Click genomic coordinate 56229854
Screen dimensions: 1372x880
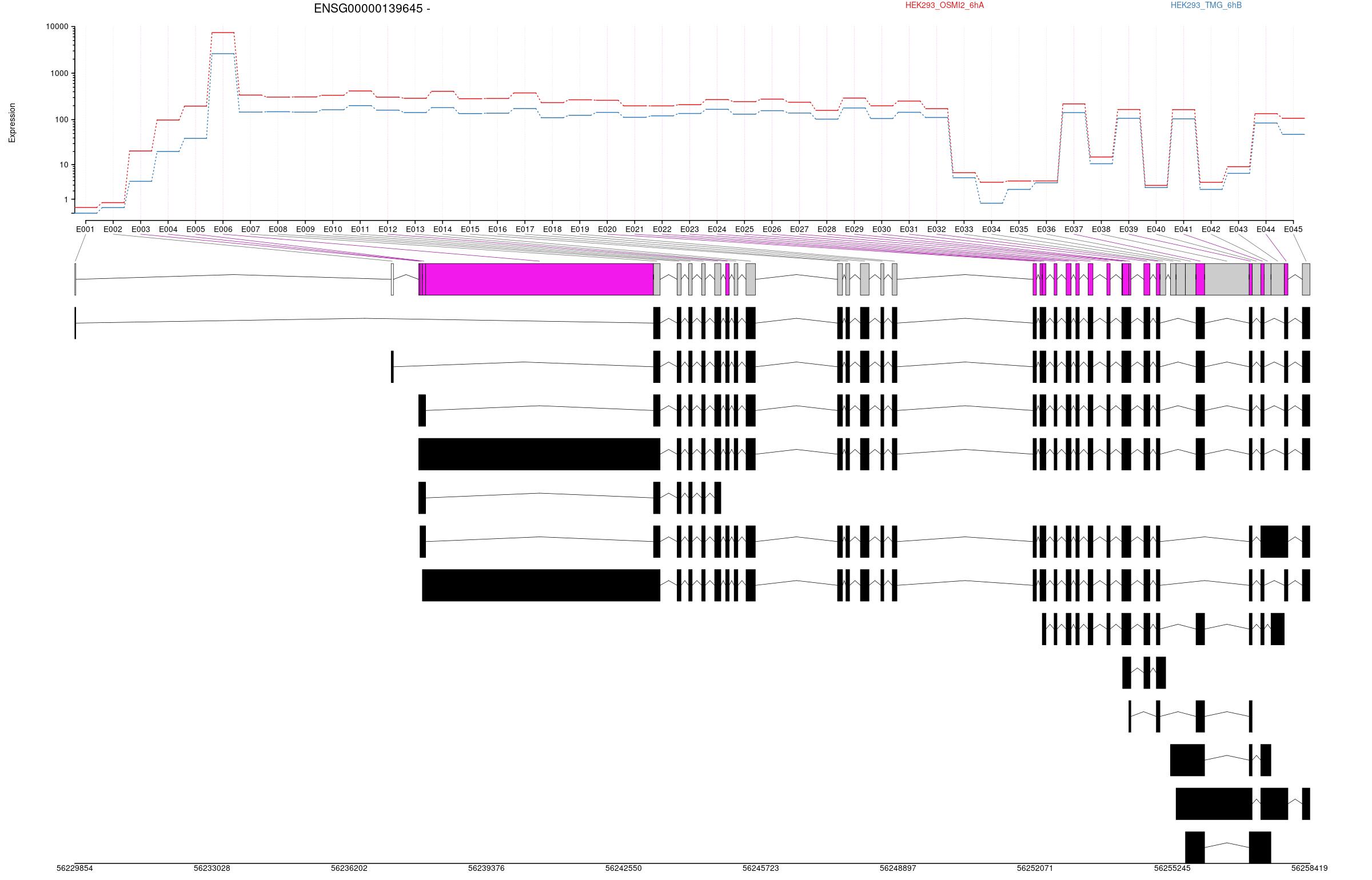click(75, 868)
